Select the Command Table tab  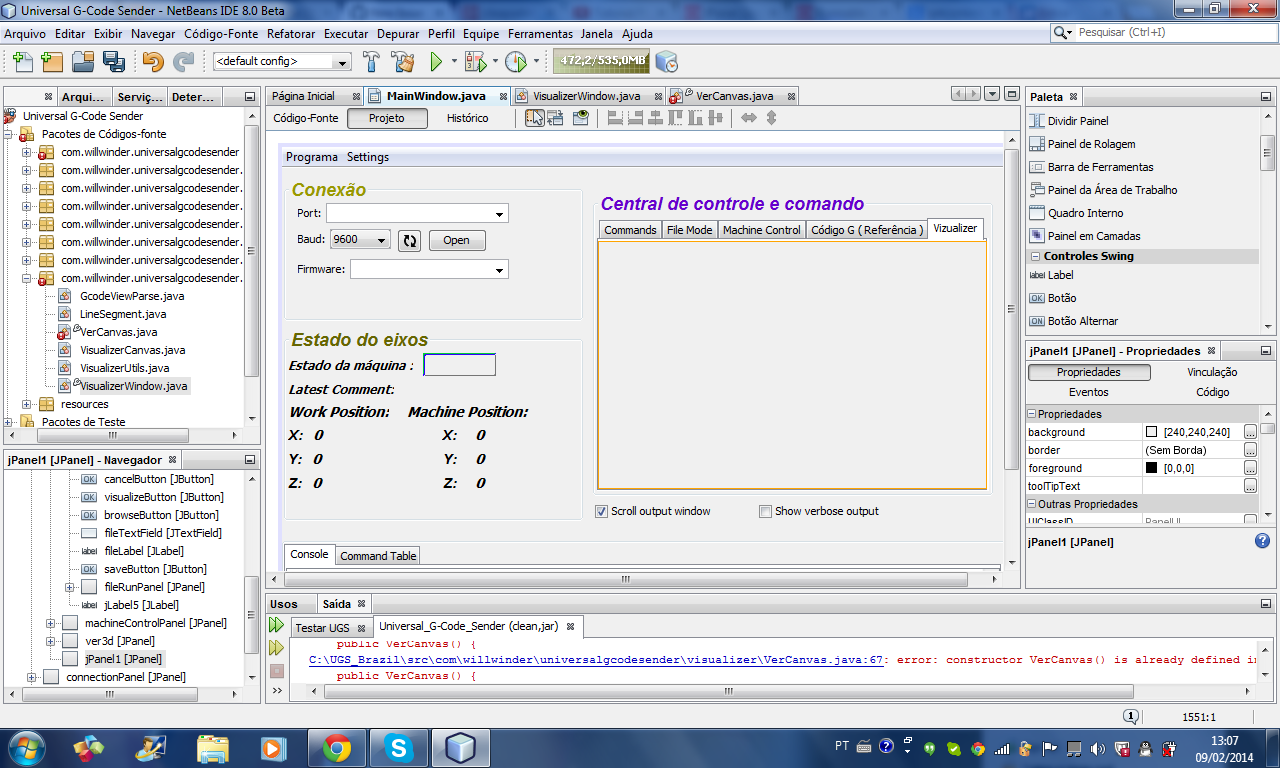pyautogui.click(x=378, y=556)
